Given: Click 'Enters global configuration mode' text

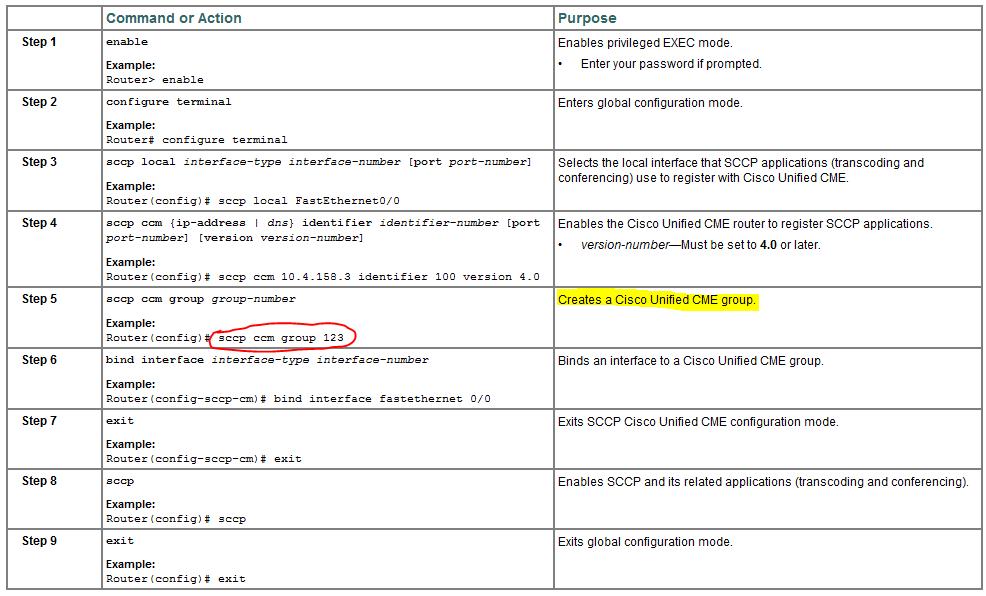Looking at the screenshot, I should pyautogui.click(x=650, y=103).
